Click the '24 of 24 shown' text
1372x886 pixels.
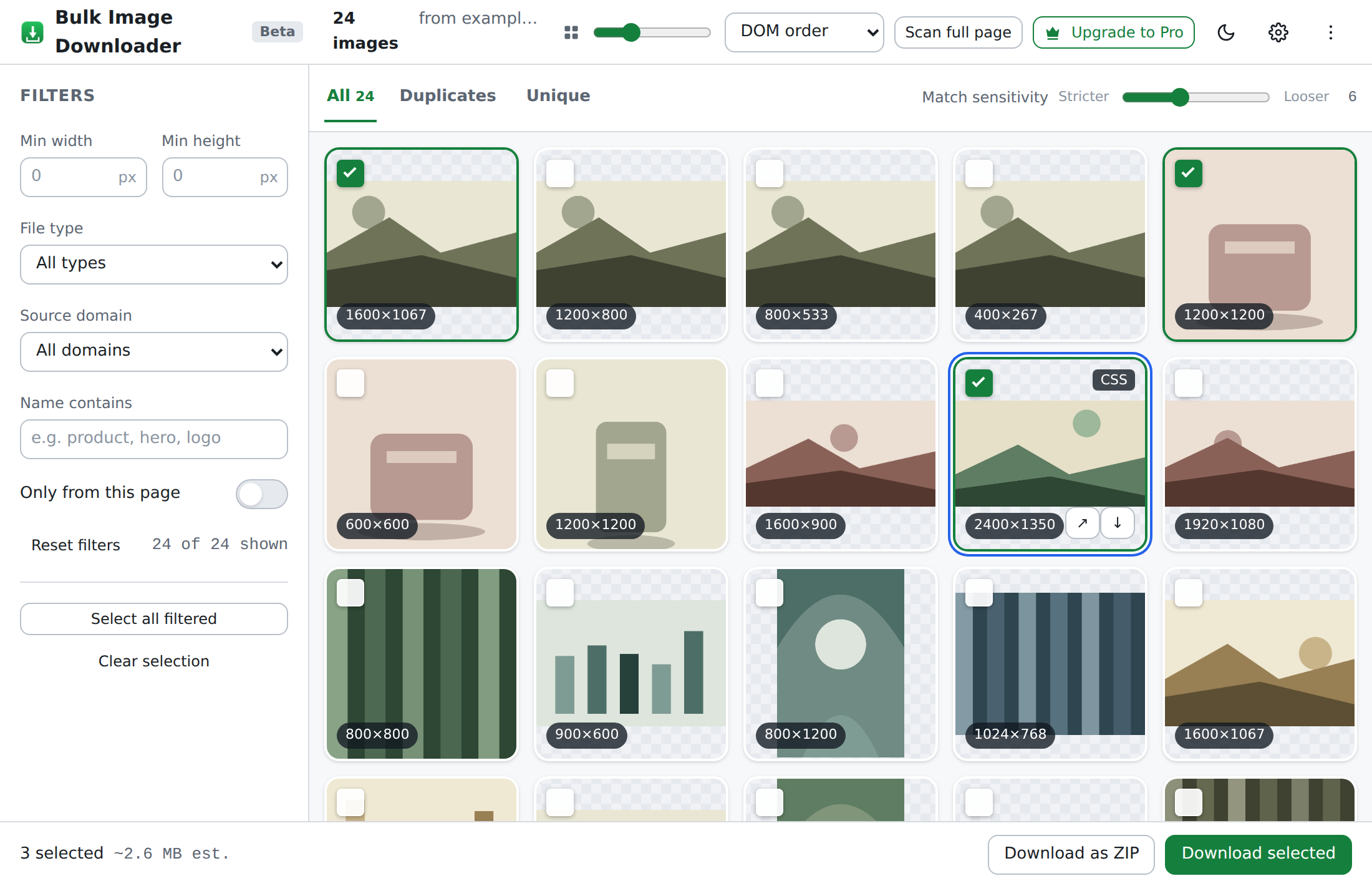[x=220, y=544]
